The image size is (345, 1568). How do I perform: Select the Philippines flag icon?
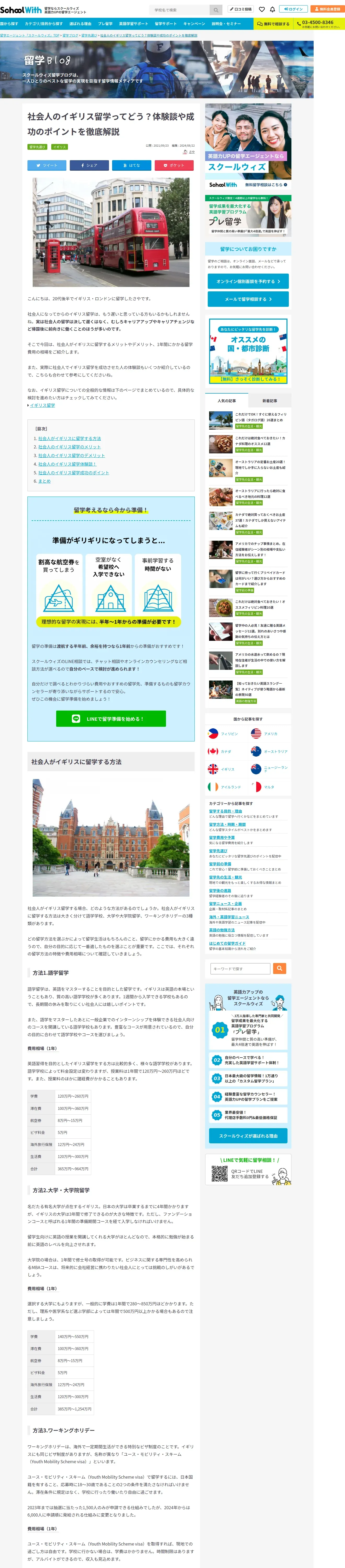click(x=213, y=734)
